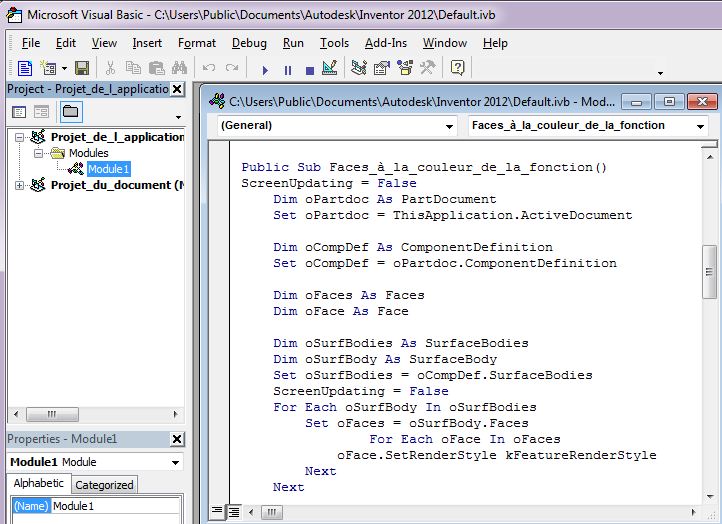Image resolution: width=722 pixels, height=524 pixels.
Task: Open the Debug menu
Action: (x=249, y=43)
